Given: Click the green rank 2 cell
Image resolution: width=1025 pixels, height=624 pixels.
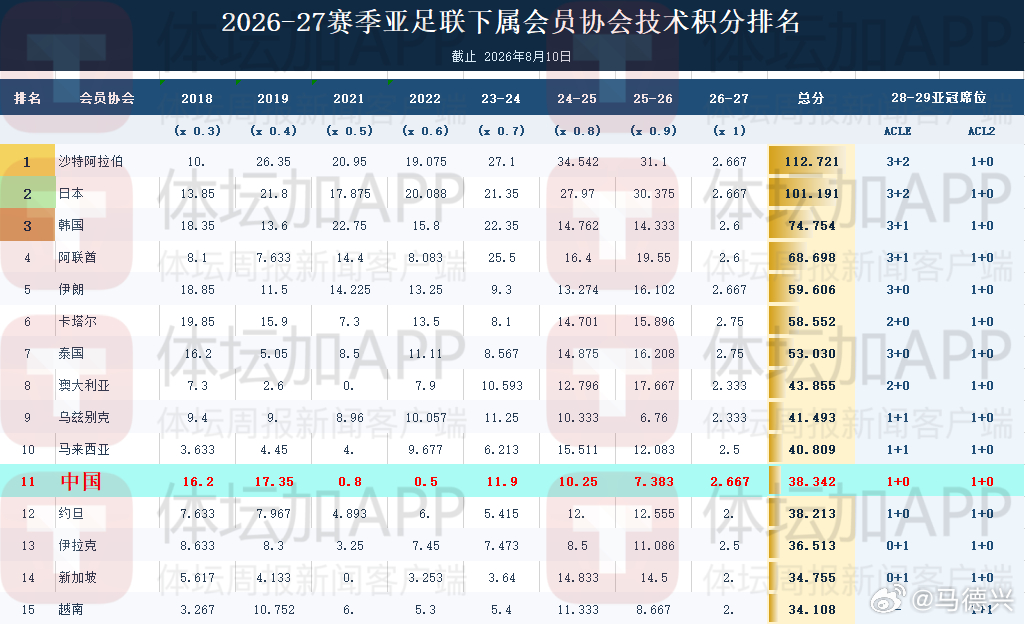Looking at the screenshot, I should pyautogui.click(x=27, y=193).
